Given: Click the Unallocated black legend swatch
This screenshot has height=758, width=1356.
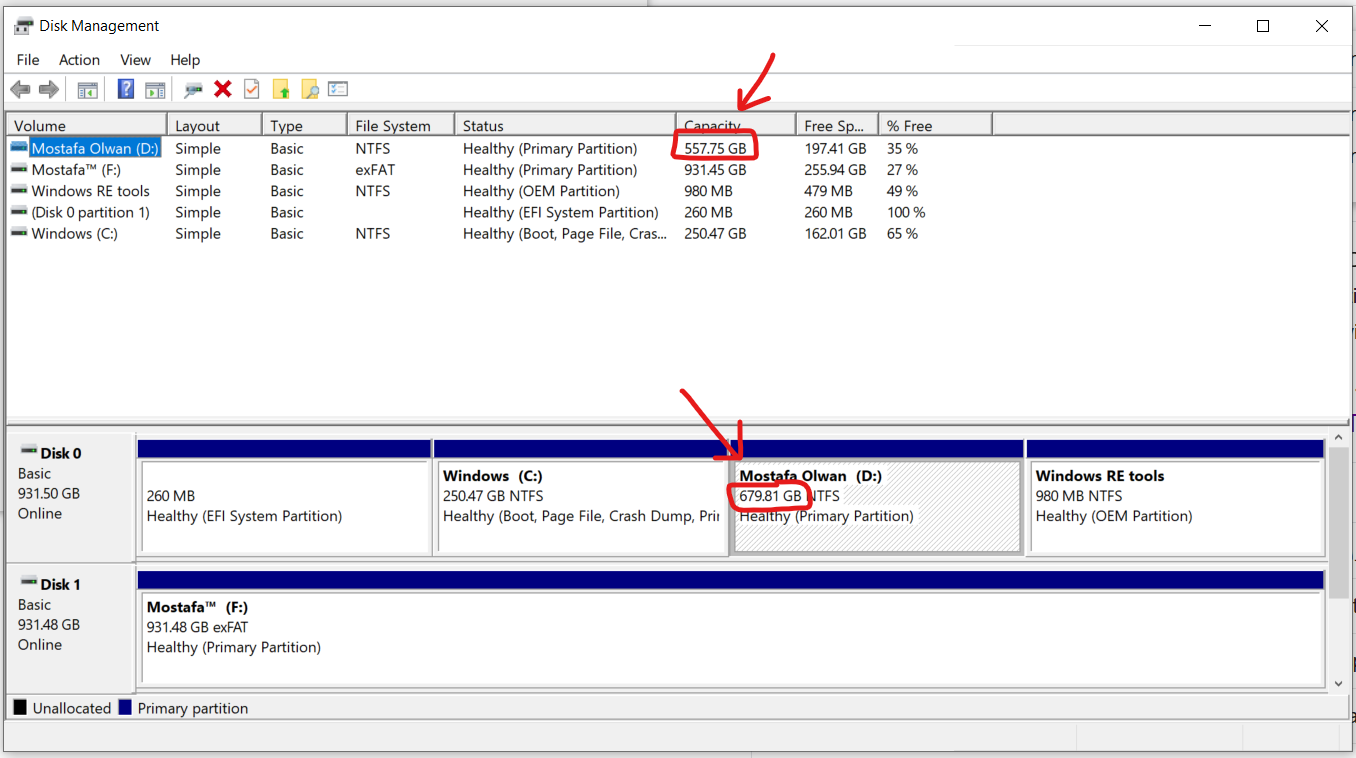Looking at the screenshot, I should (20, 707).
